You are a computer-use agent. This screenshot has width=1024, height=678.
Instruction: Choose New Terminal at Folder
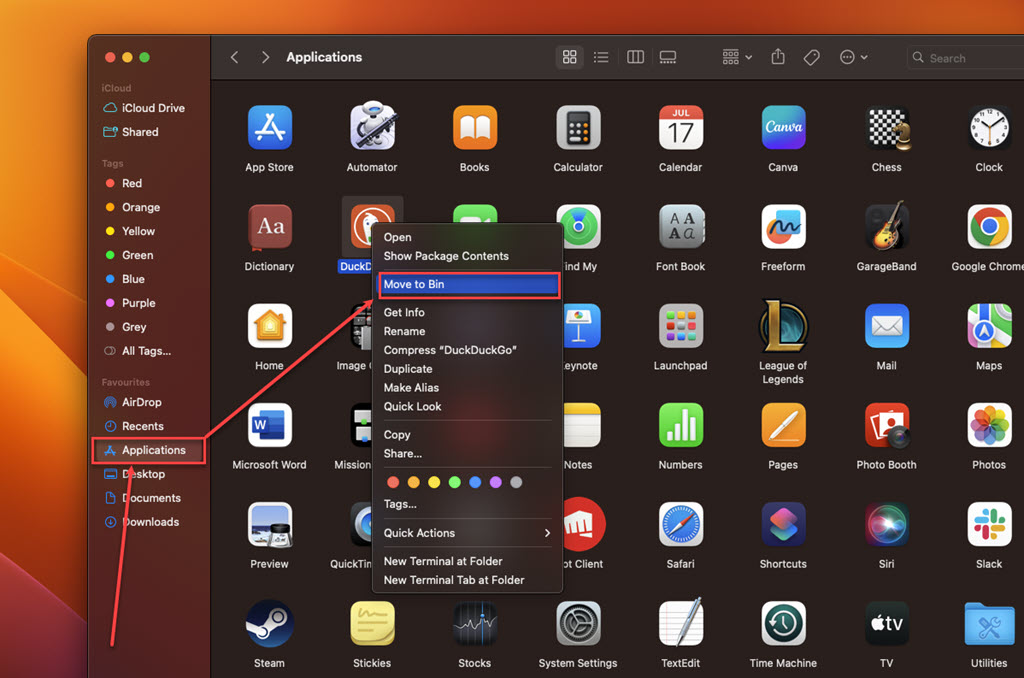click(x=467, y=561)
